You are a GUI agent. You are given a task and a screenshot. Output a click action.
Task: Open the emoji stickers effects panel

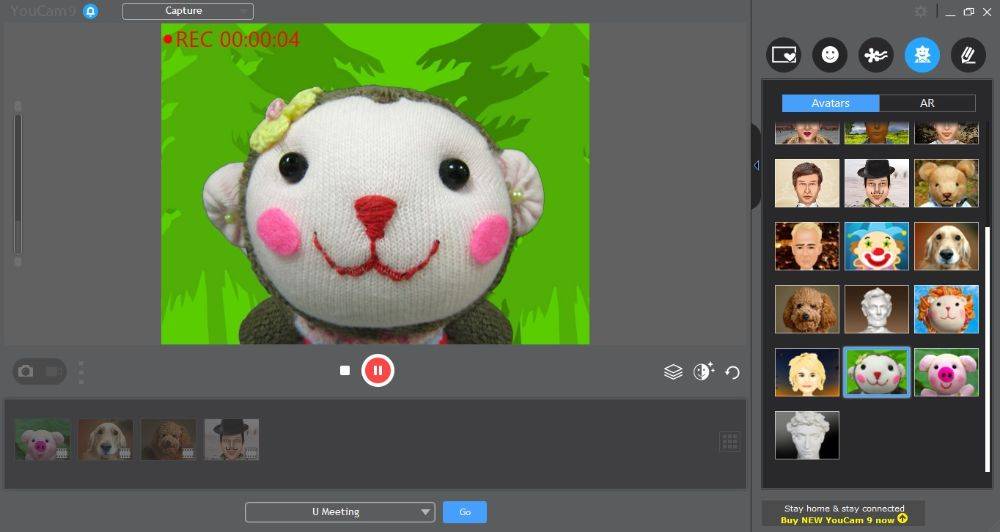click(x=829, y=55)
